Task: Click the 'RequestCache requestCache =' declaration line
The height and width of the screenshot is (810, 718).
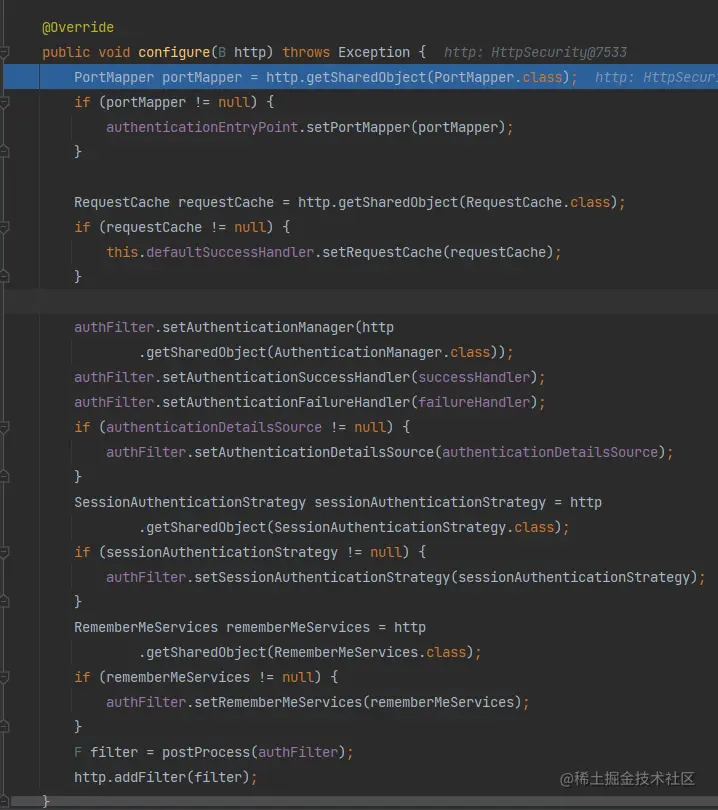Action: click(350, 202)
